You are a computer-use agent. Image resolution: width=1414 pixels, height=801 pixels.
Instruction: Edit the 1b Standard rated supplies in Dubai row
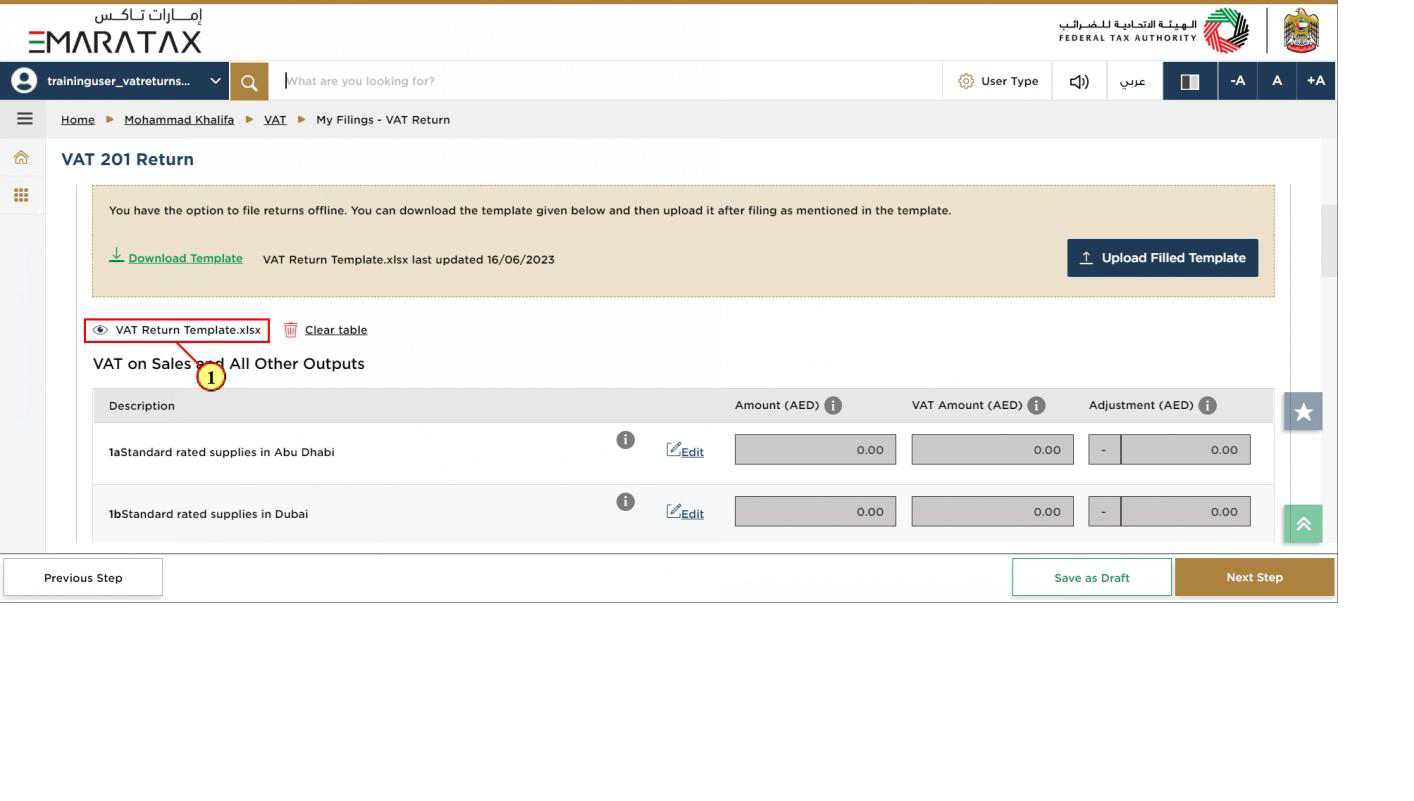(685, 513)
